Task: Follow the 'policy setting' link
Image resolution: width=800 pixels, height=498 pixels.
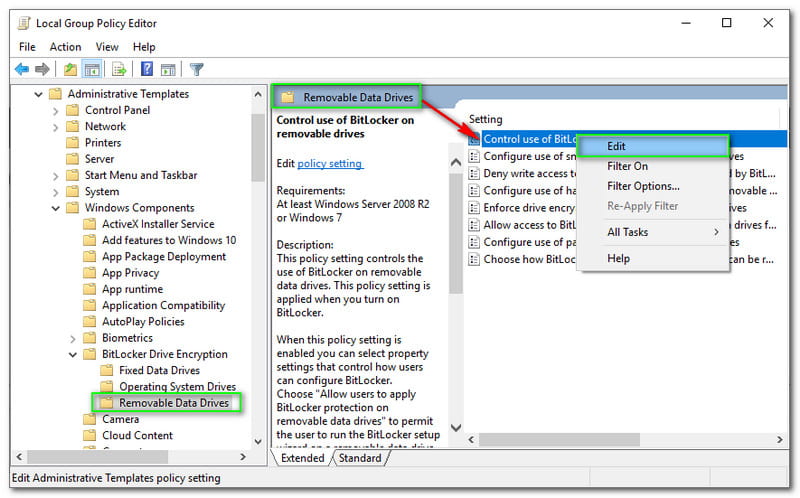Action: click(x=330, y=163)
